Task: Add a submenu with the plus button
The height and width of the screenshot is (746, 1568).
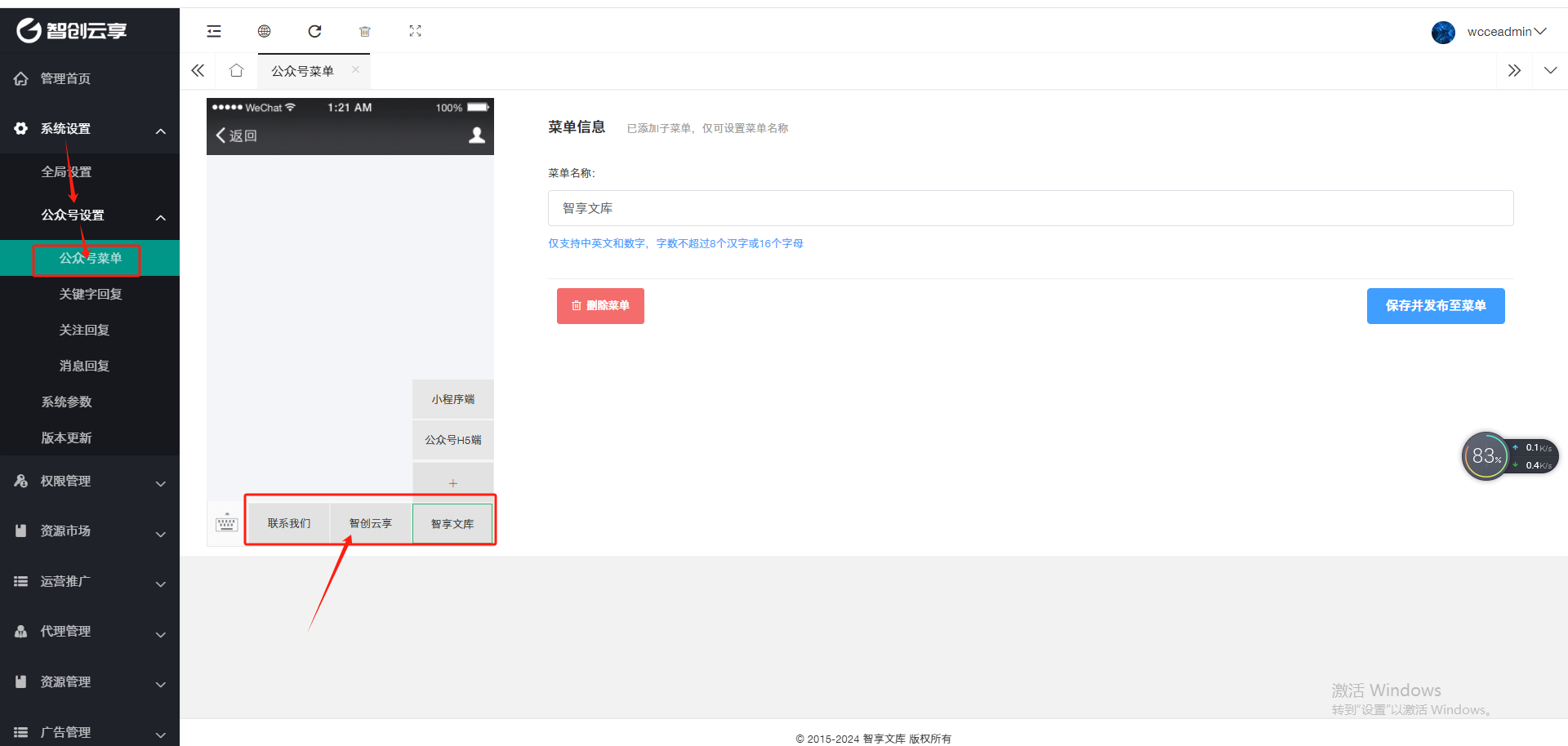Action: 453,483
